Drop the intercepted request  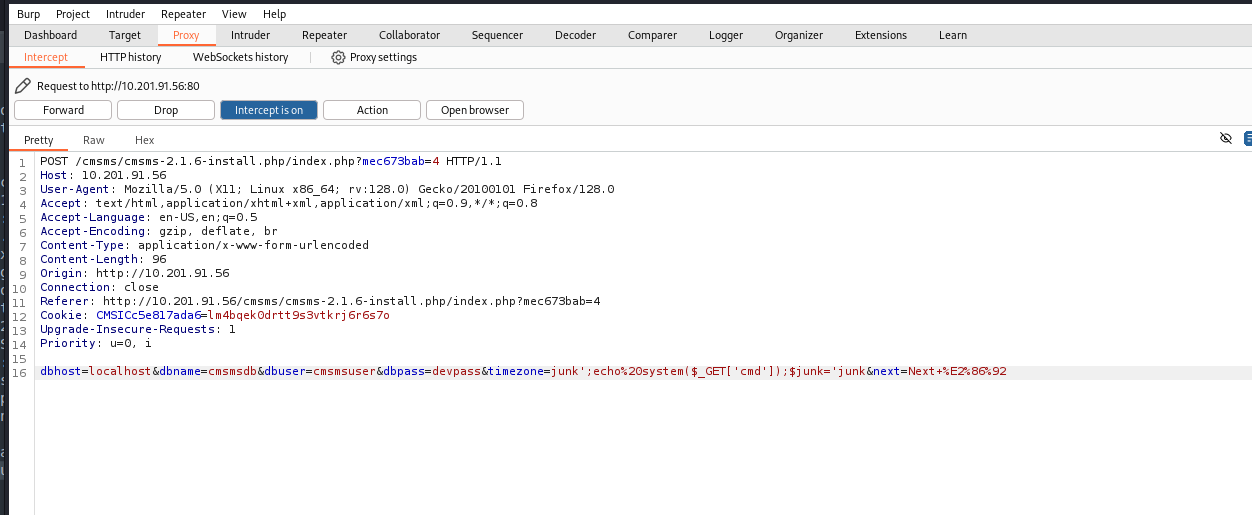pyautogui.click(x=166, y=110)
